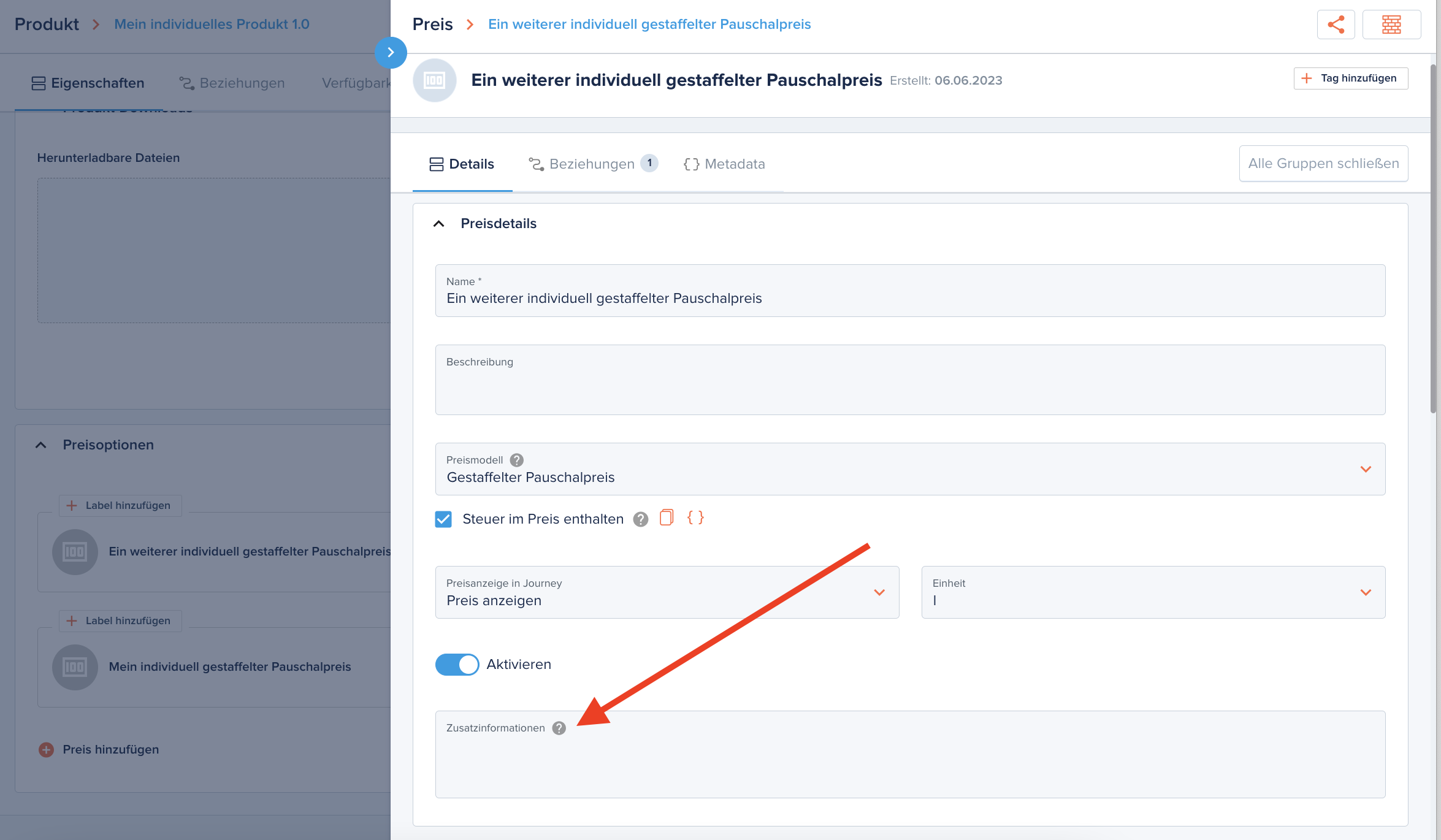
Task: Click the Herunterladbare Dateien drop area
Action: tap(214, 251)
